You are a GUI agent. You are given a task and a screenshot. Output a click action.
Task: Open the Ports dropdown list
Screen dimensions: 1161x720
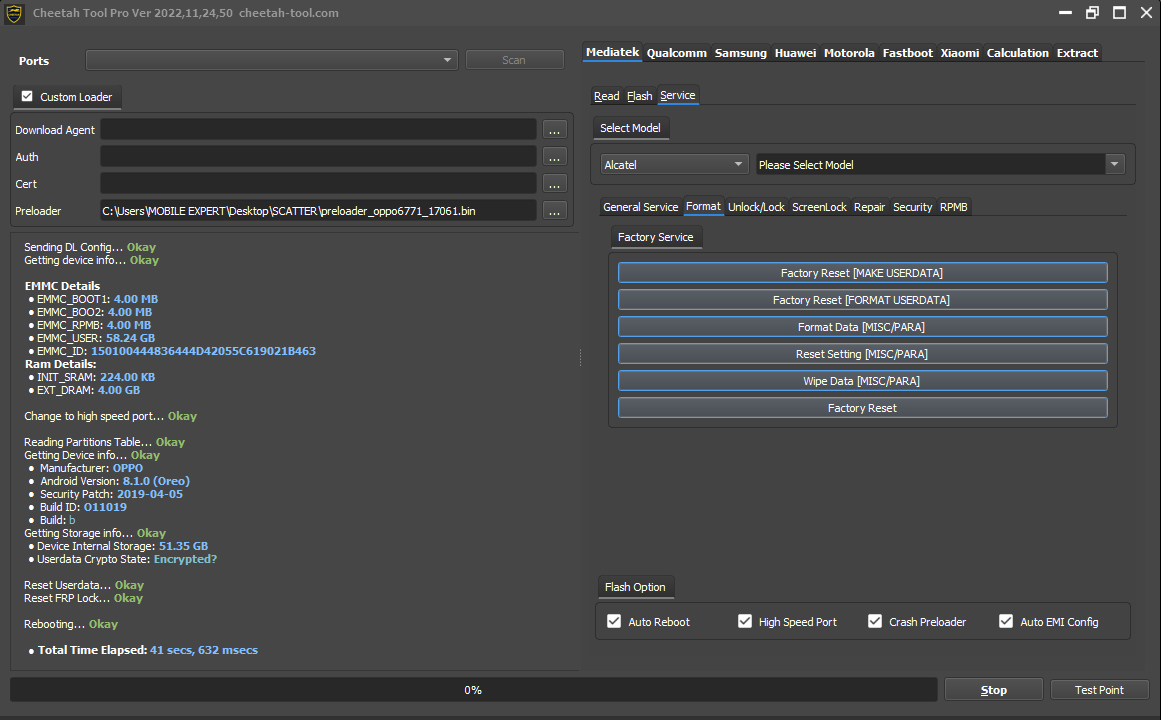(272, 60)
